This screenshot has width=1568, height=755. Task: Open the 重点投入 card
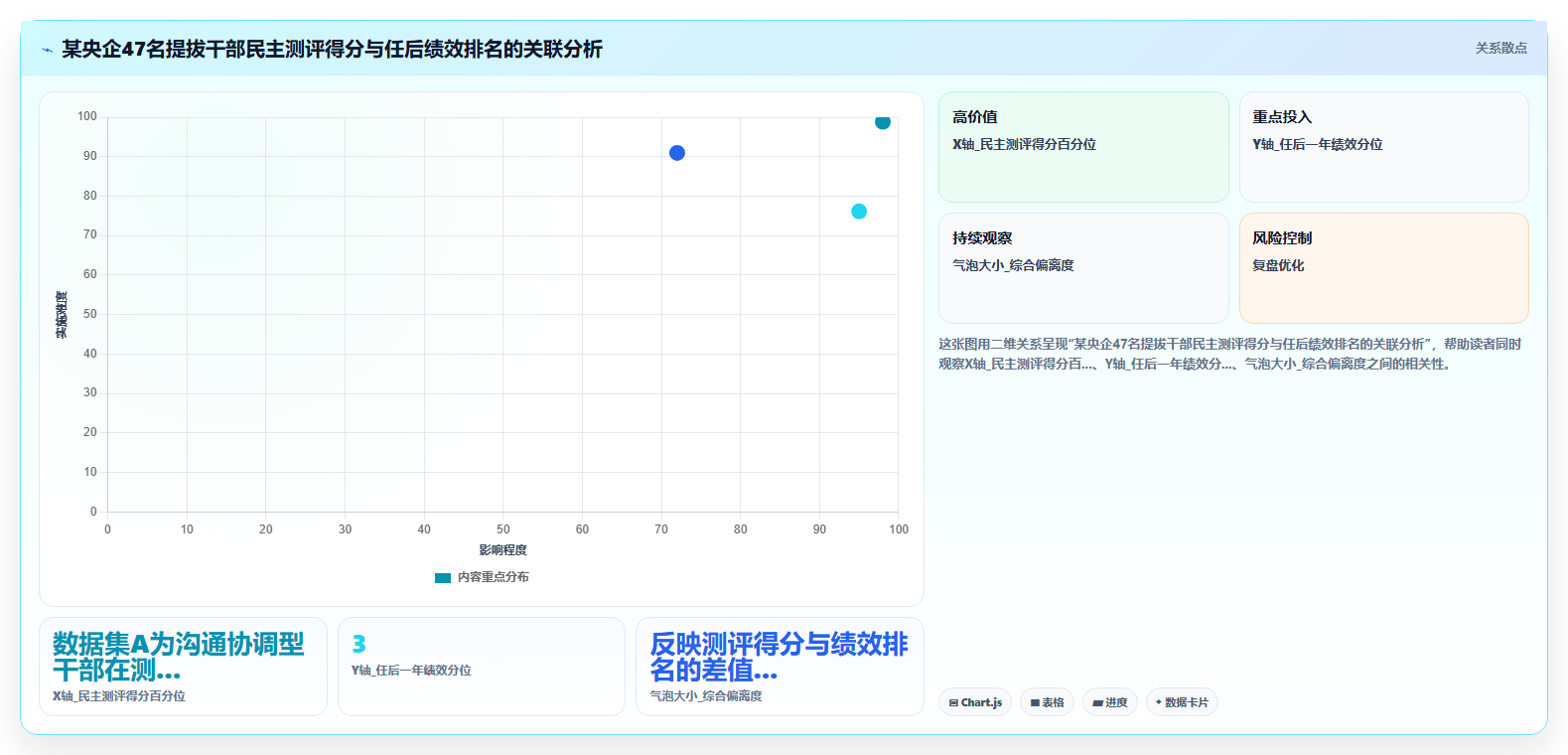(x=1383, y=147)
